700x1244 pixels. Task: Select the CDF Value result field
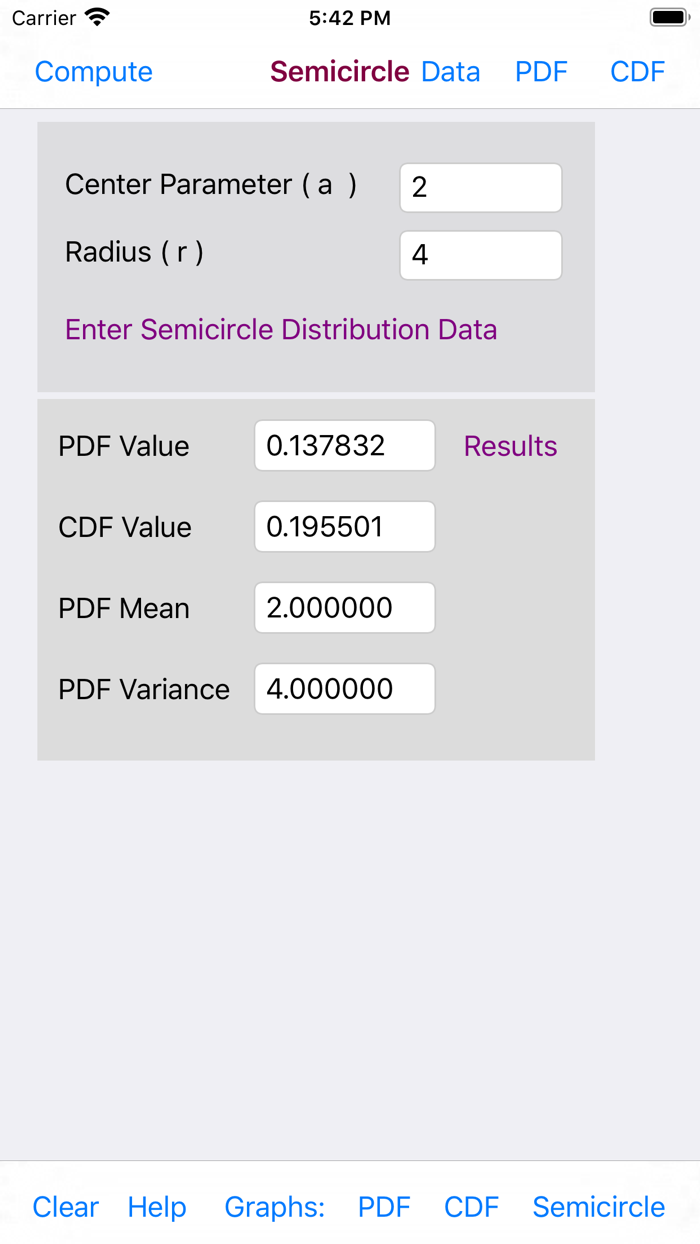(x=344, y=526)
